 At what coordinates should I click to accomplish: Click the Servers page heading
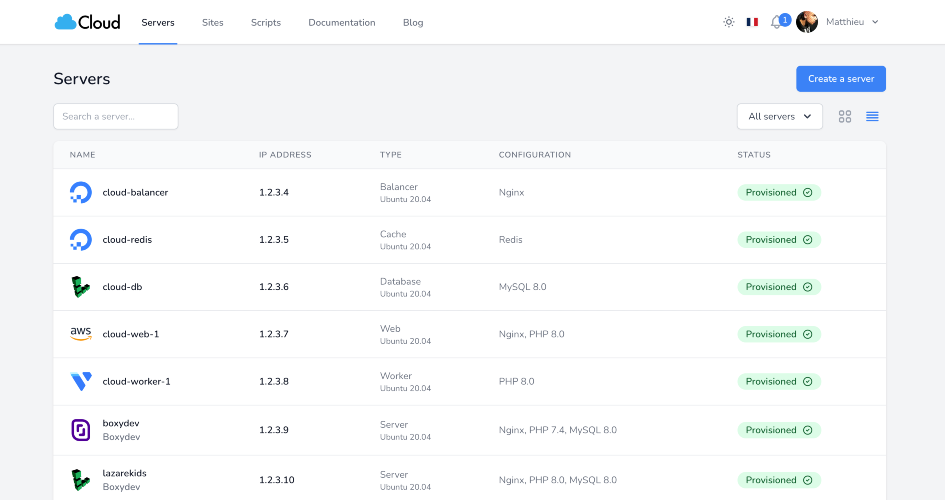[x=81, y=79]
